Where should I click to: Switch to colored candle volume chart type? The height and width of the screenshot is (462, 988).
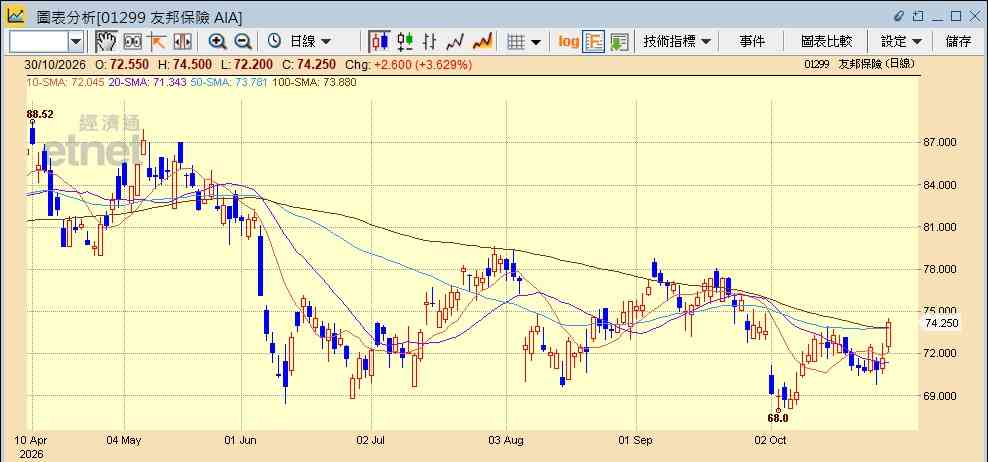[405, 42]
